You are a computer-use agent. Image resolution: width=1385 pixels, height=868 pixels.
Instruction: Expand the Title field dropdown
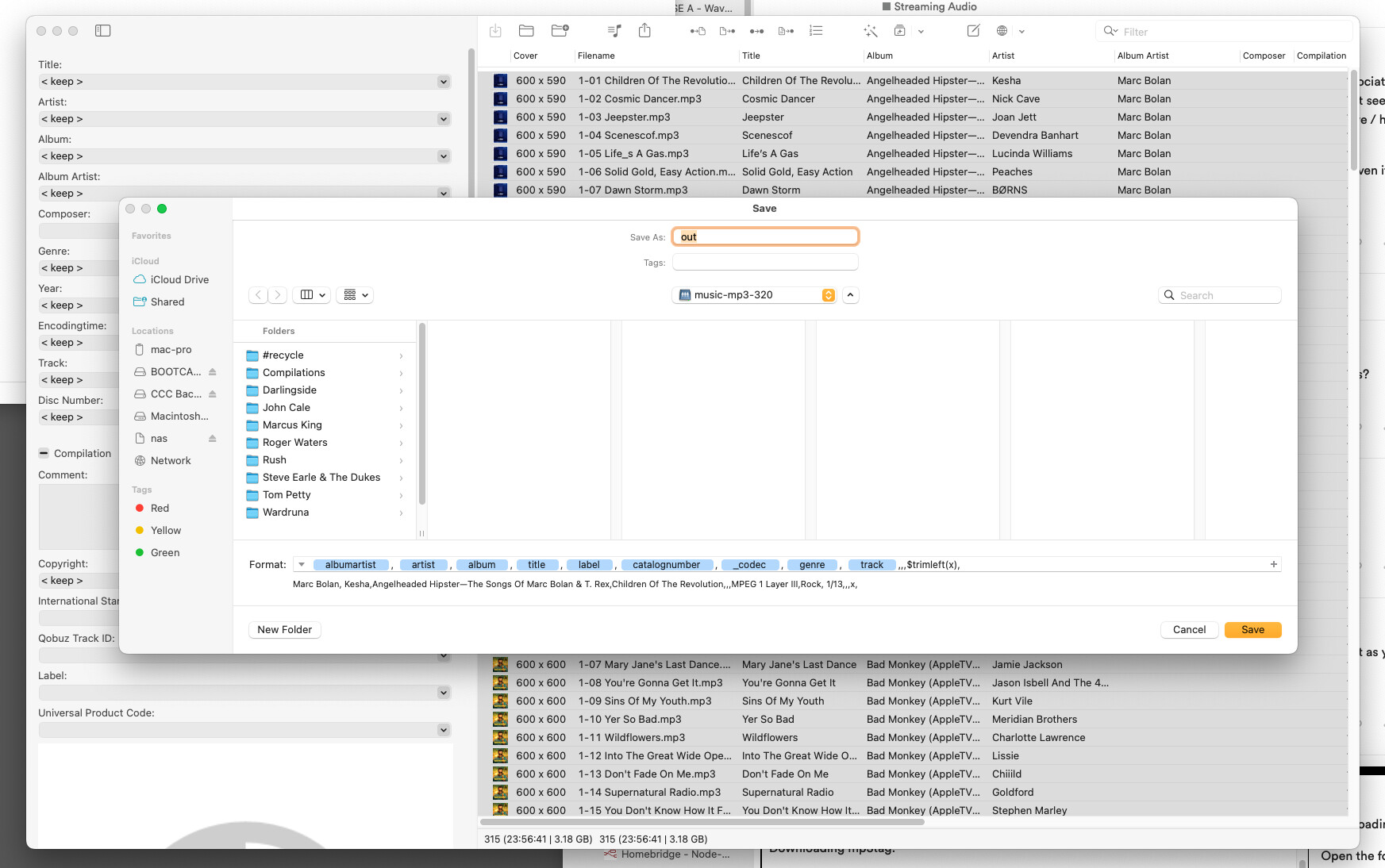(x=443, y=82)
